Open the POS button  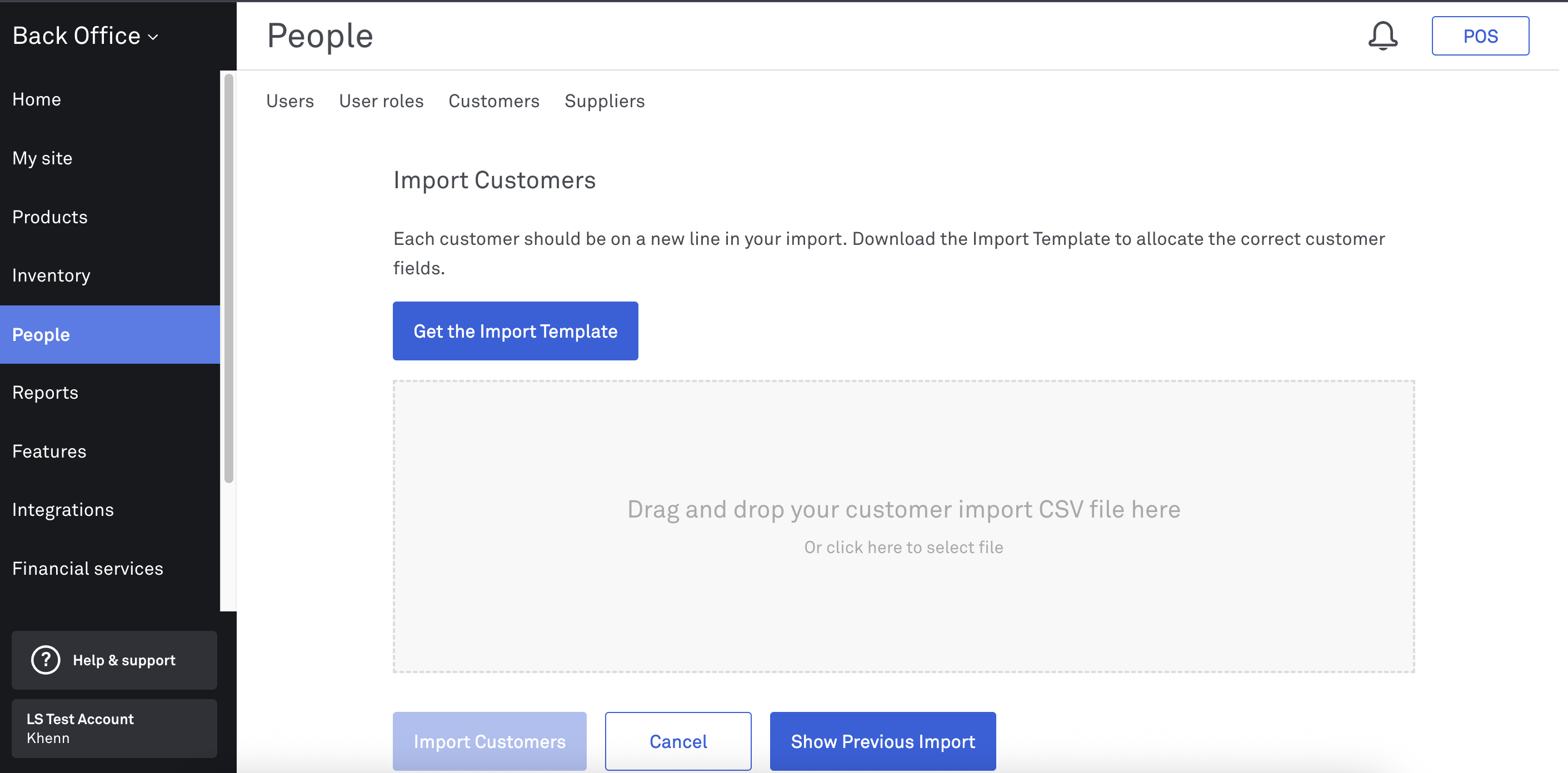click(1480, 36)
